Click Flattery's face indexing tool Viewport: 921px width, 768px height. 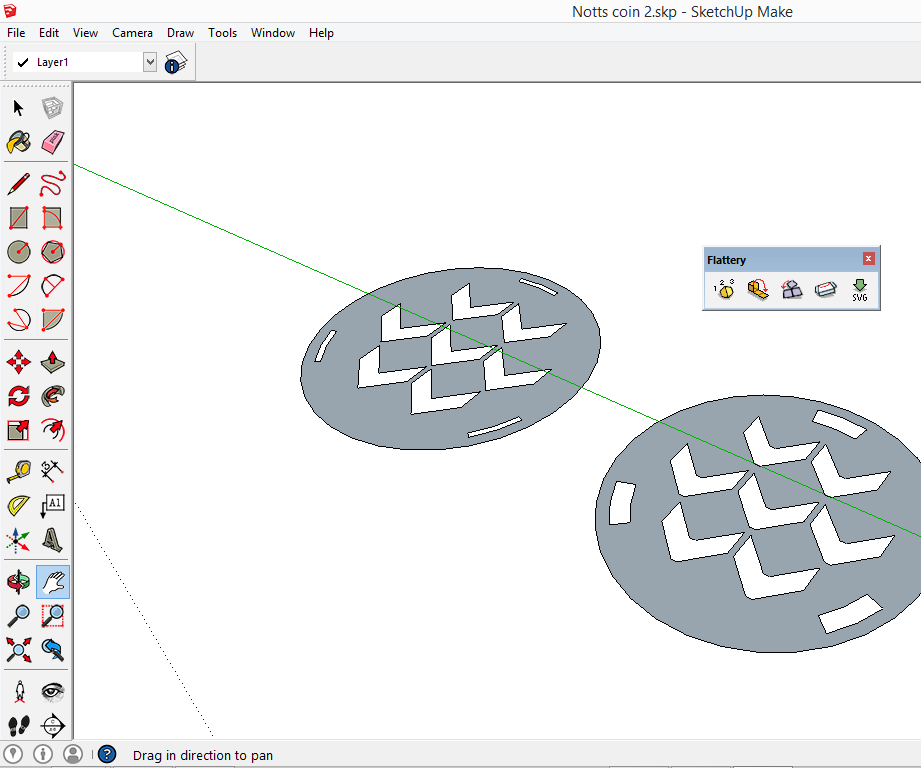723,290
